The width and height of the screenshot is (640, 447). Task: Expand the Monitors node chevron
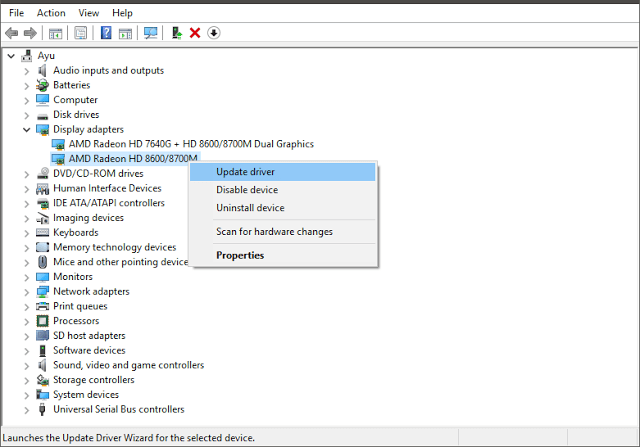[x=27, y=277]
